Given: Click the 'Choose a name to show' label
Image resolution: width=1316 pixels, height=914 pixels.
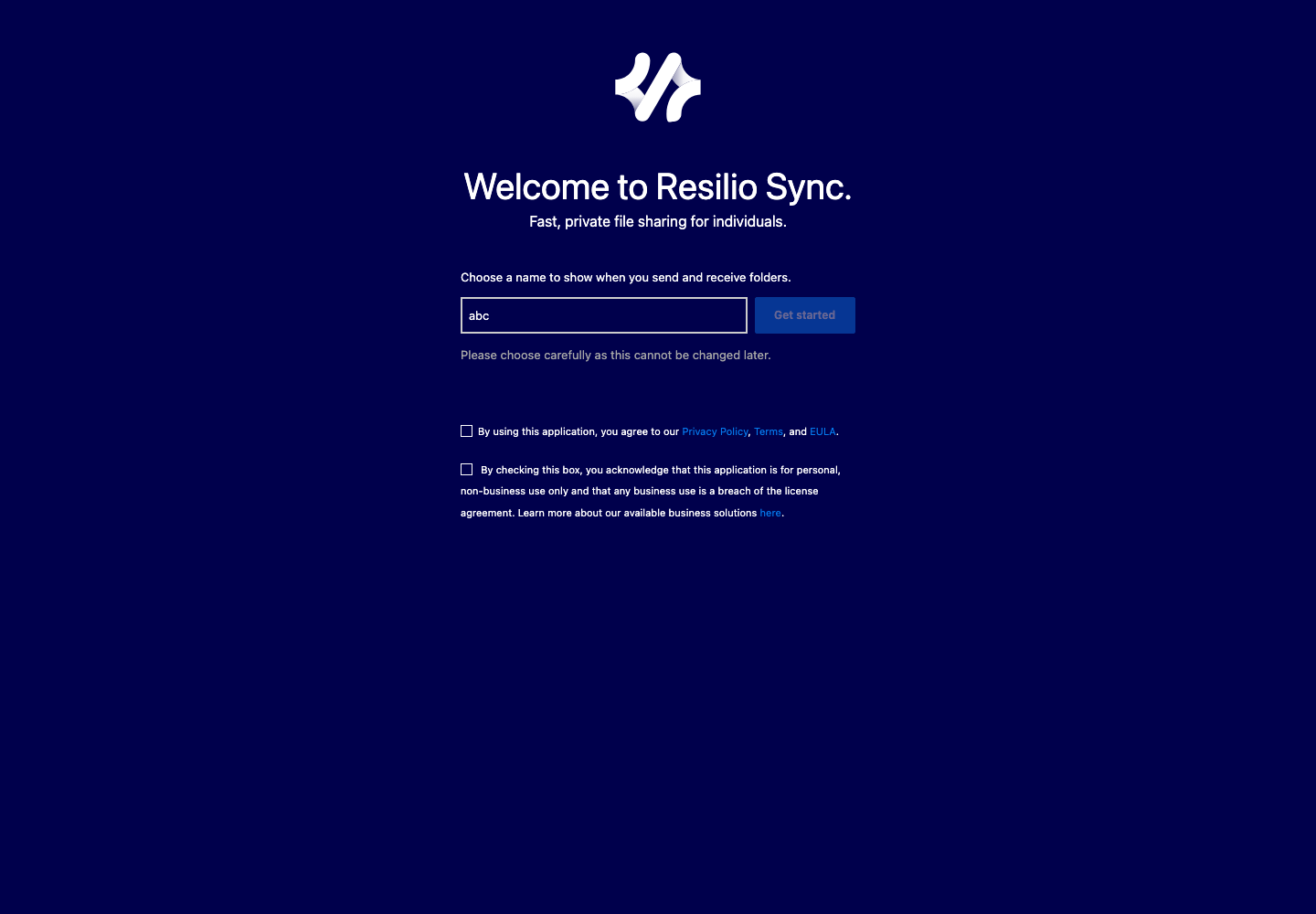Looking at the screenshot, I should [x=626, y=277].
